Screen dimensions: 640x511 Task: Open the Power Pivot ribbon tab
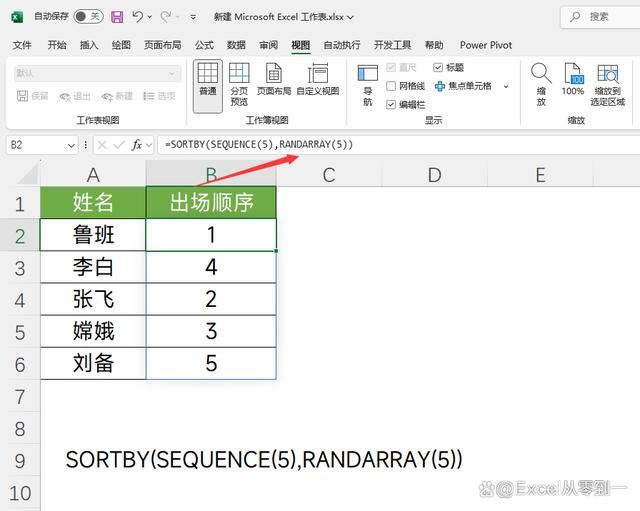pyautogui.click(x=486, y=45)
